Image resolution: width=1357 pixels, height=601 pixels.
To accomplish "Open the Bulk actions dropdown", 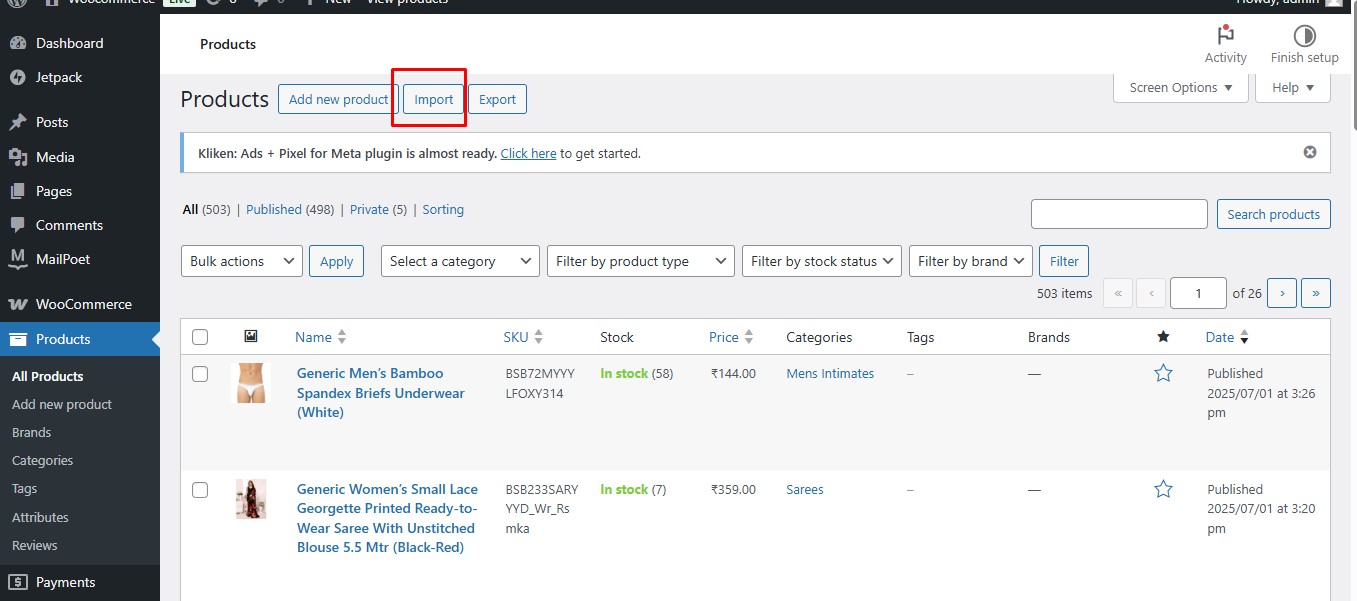I will pyautogui.click(x=241, y=261).
